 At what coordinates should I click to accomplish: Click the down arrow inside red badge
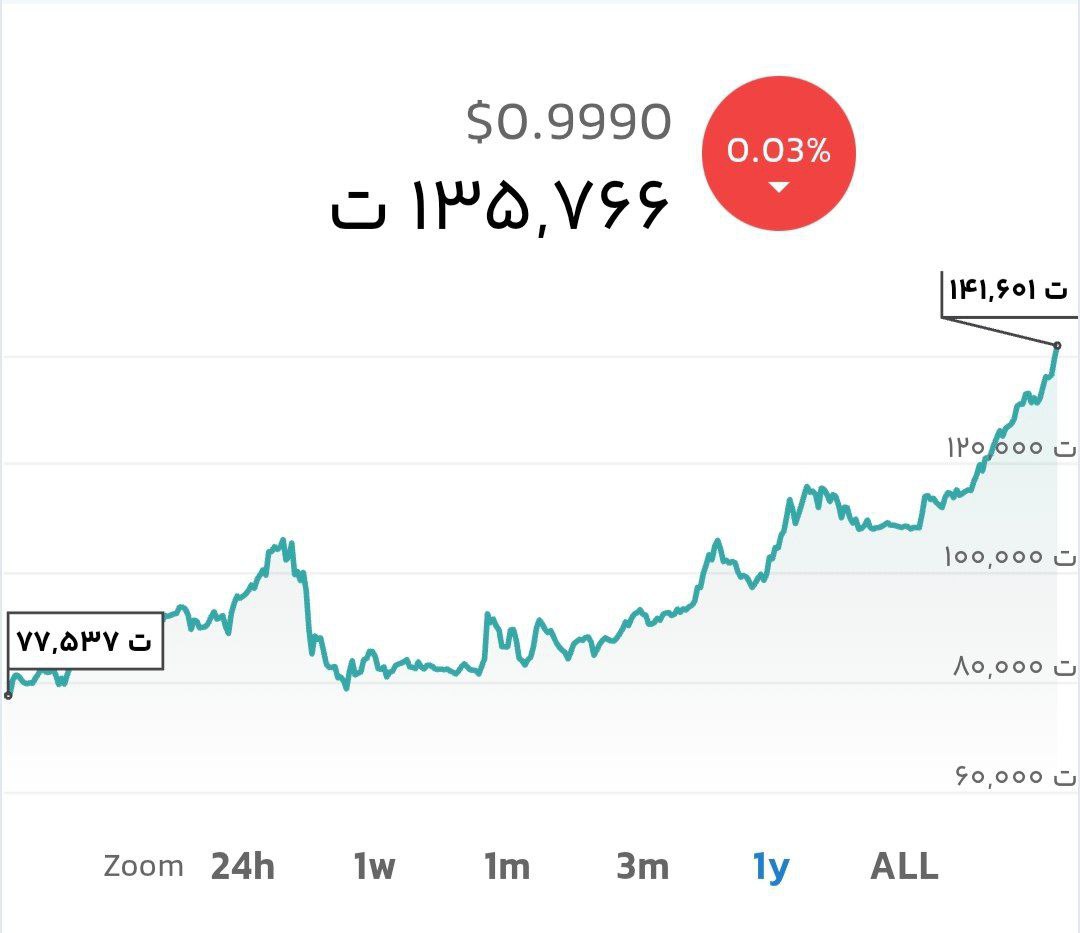coord(779,187)
